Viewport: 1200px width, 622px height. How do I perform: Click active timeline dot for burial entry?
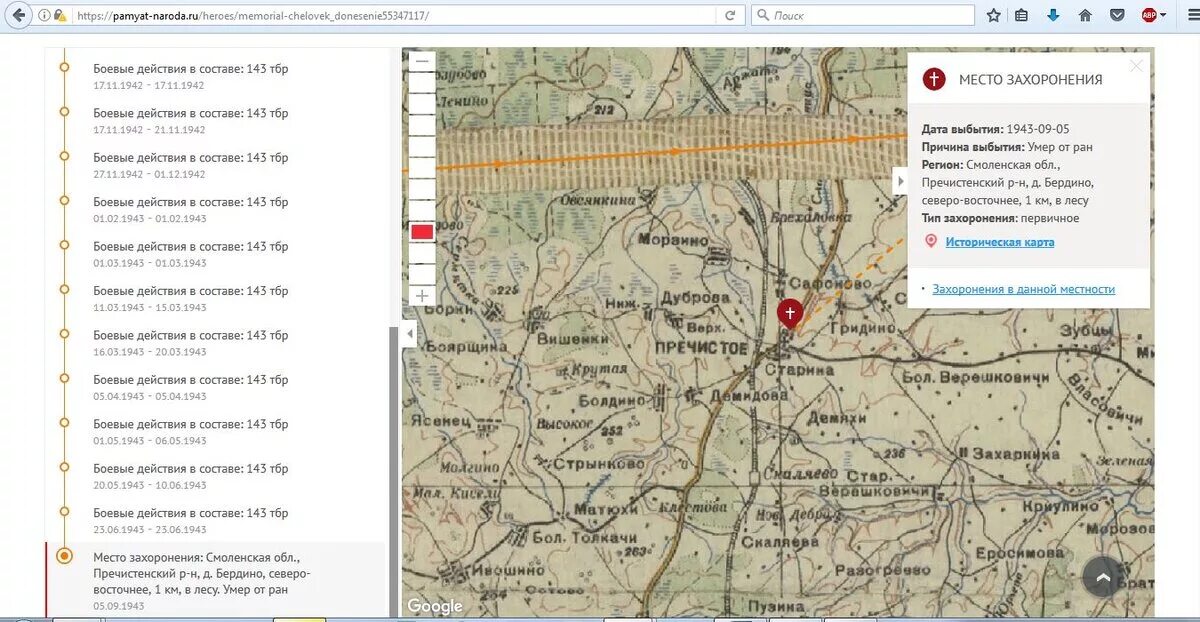pos(64,556)
